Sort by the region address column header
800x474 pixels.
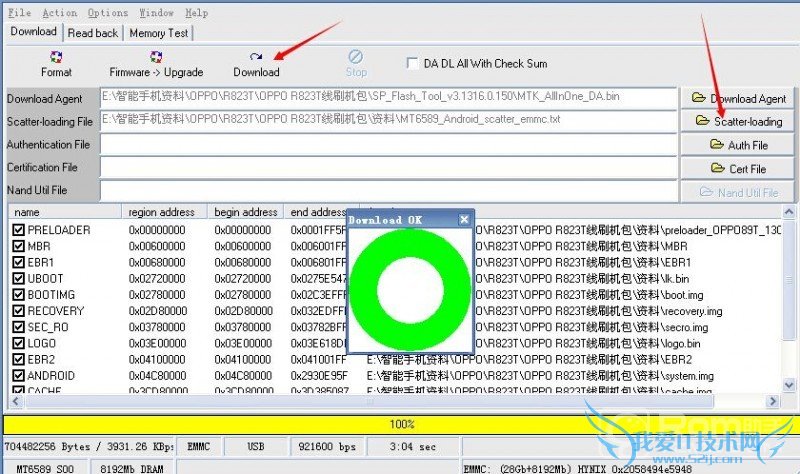click(164, 212)
